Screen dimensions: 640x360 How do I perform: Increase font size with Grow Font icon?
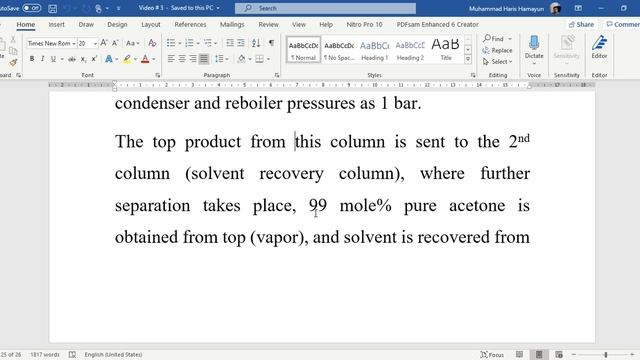(x=104, y=43)
